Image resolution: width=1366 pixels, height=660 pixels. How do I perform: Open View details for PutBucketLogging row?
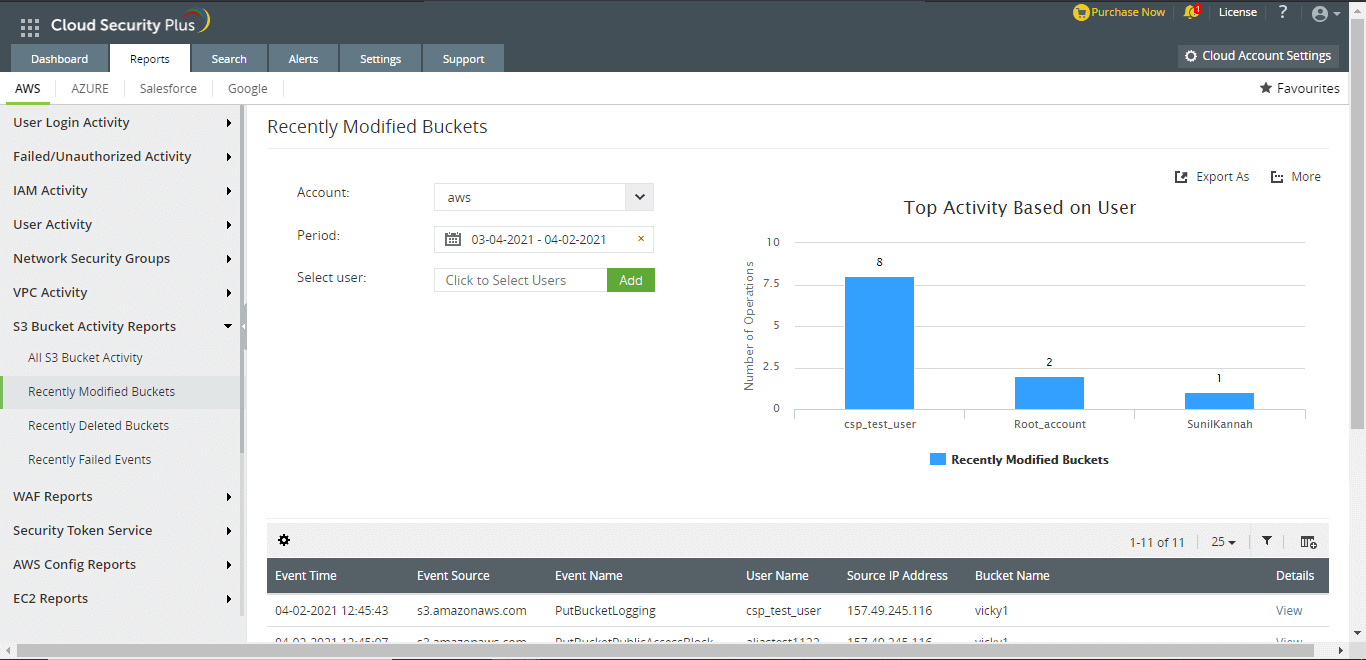[x=1289, y=610]
